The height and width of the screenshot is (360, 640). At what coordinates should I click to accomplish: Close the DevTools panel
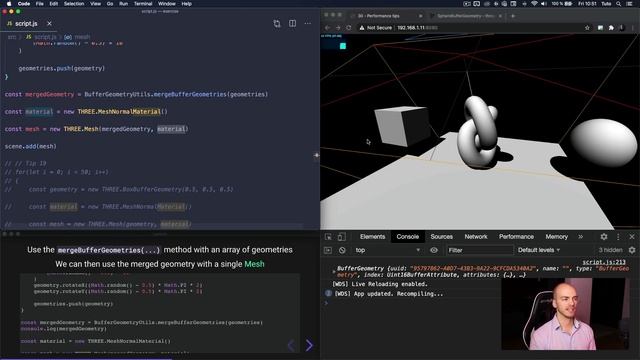pos(632,237)
